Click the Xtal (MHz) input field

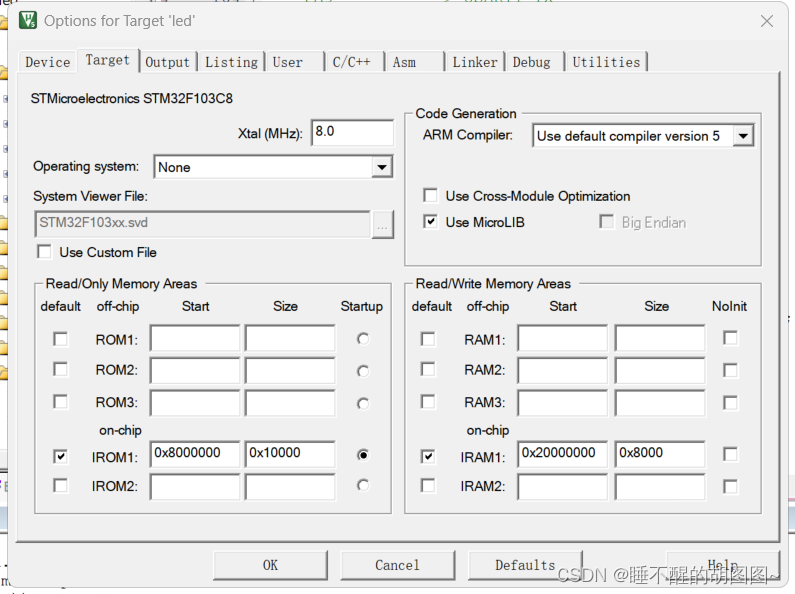[x=352, y=132]
